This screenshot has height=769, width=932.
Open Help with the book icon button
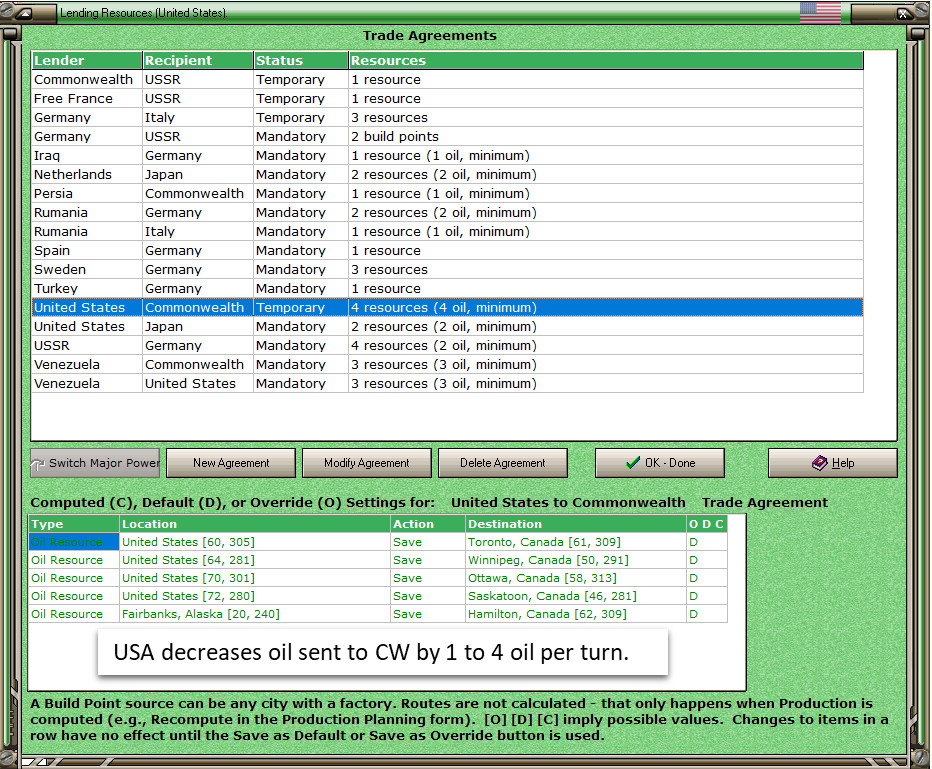(x=833, y=463)
